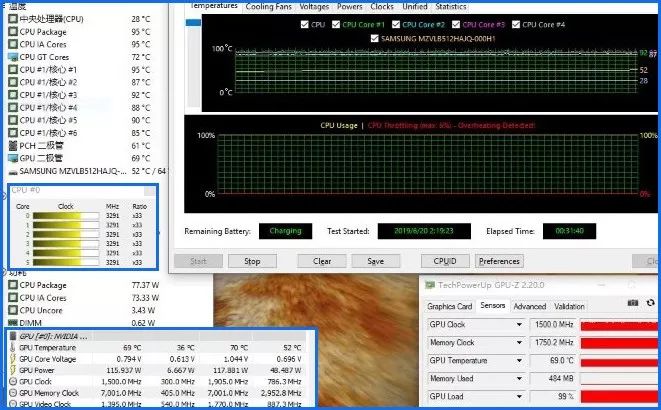Select Sensors tab in GPU-Z

[492, 305]
